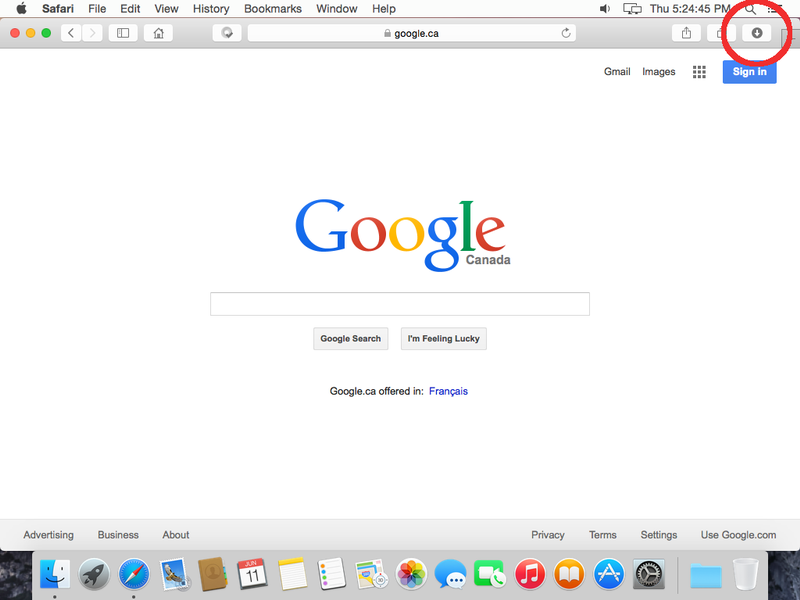
Task: Reload the google.ca page
Action: pos(566,33)
